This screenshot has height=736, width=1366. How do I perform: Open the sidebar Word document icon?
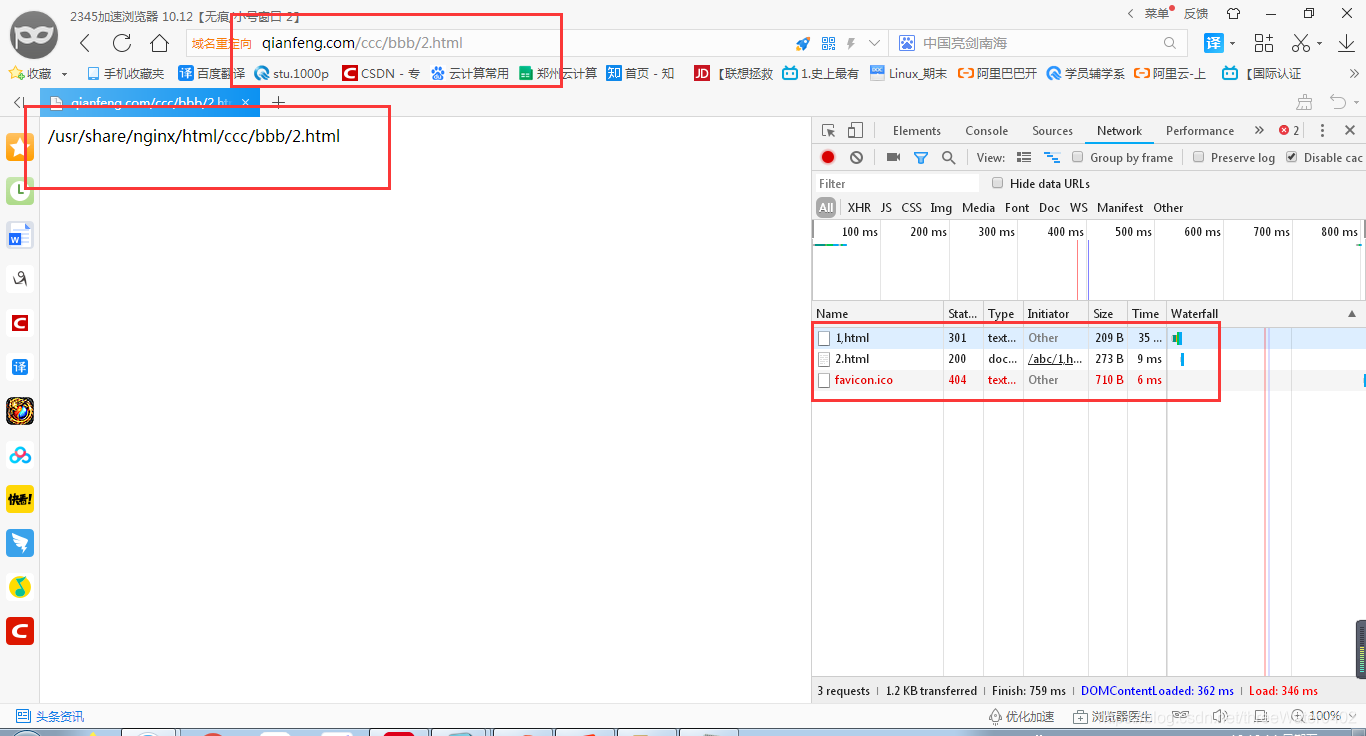click(20, 236)
